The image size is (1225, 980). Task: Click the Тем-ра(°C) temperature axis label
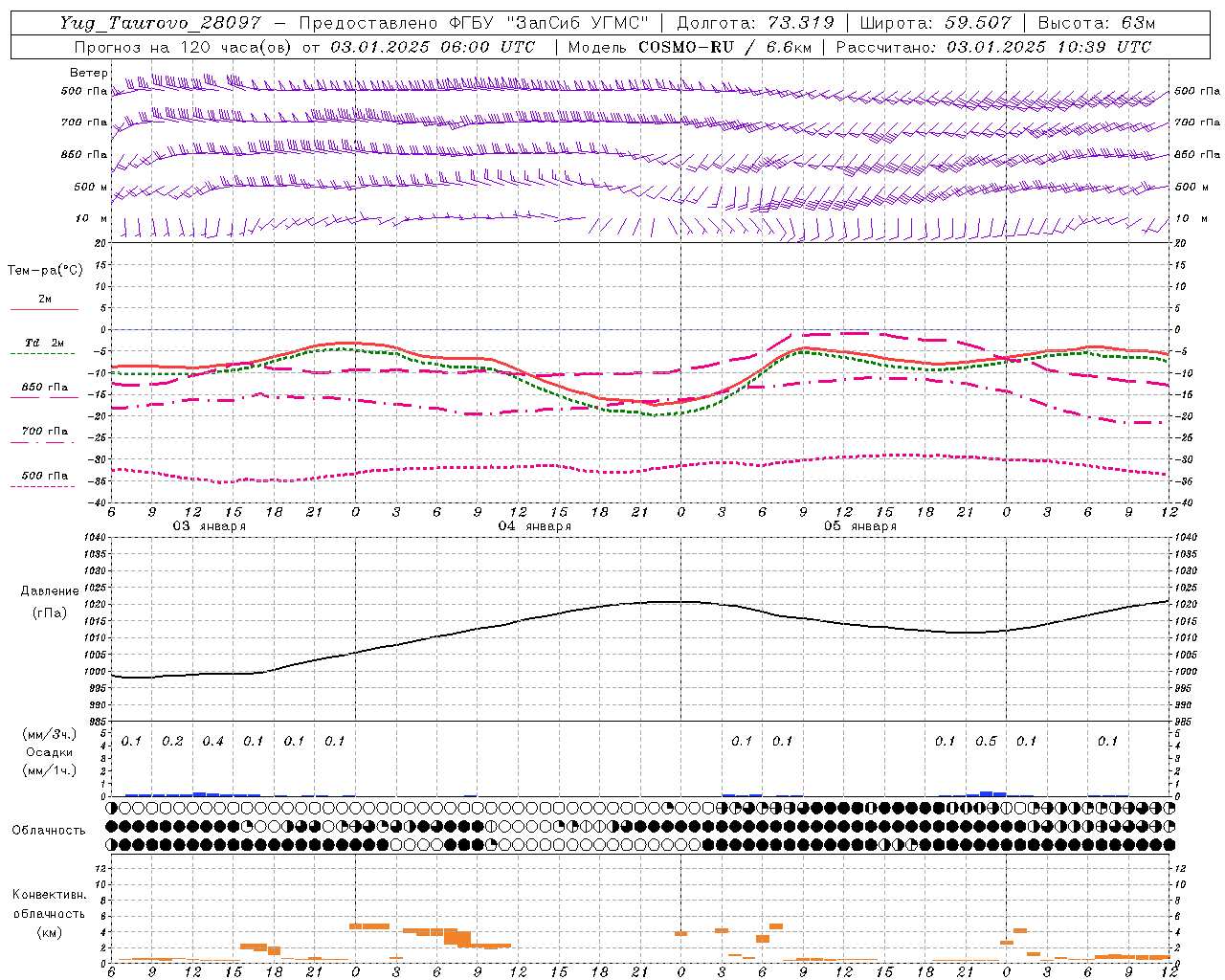[x=45, y=271]
